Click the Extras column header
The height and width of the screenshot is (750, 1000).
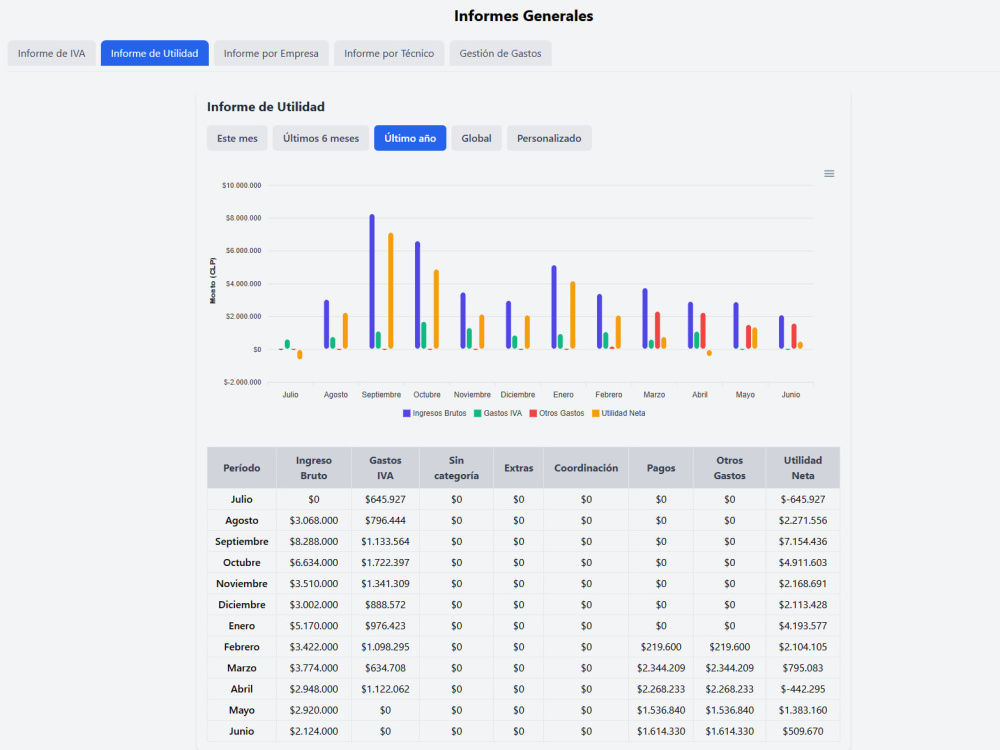[x=518, y=468]
